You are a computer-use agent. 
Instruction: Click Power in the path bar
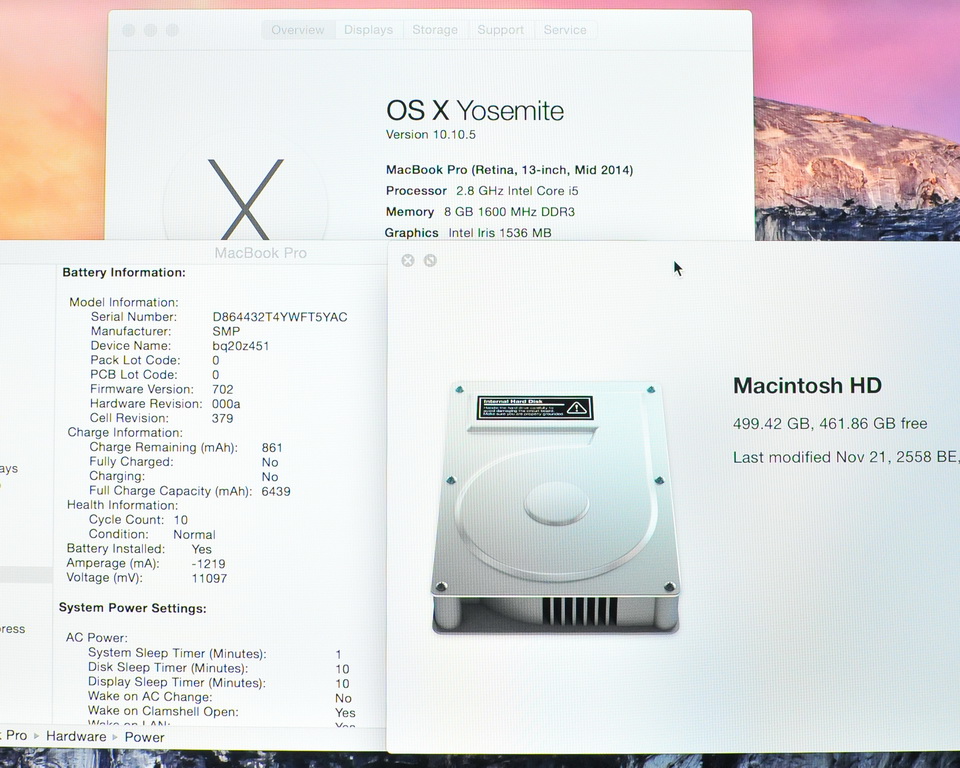[144, 737]
